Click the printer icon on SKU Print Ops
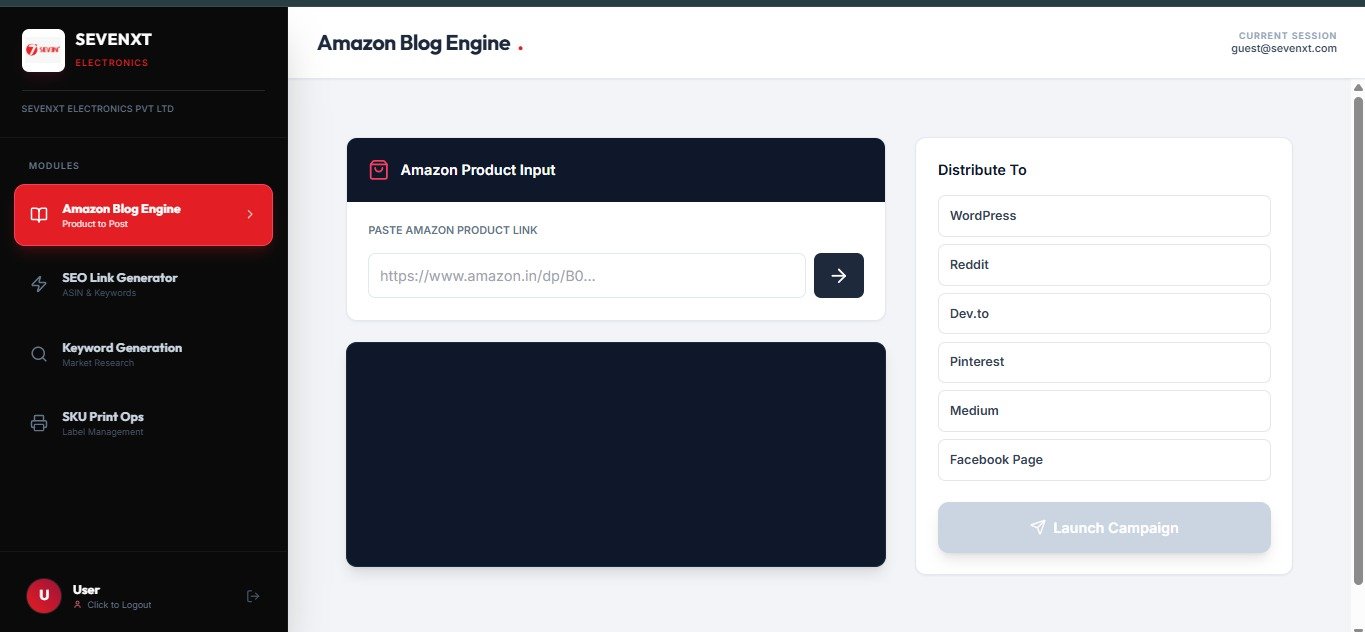The height and width of the screenshot is (632, 1365). (39, 423)
